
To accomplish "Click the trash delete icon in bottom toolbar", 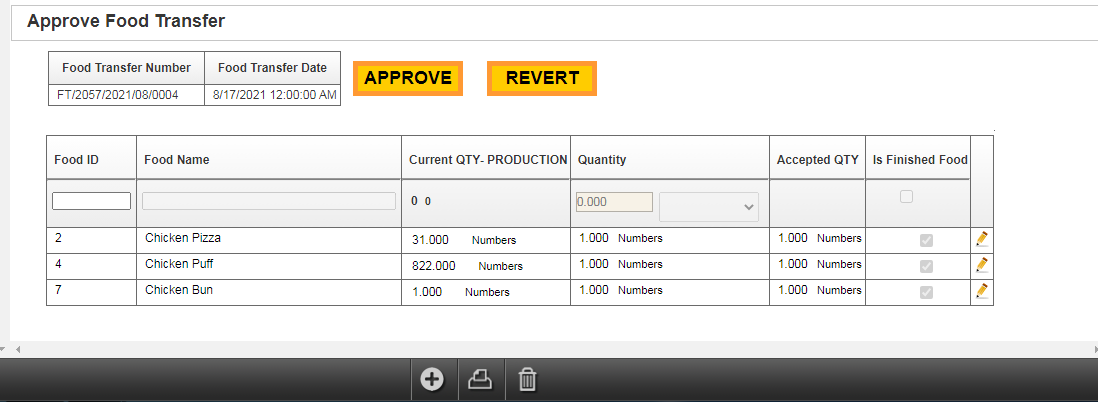I will [528, 380].
